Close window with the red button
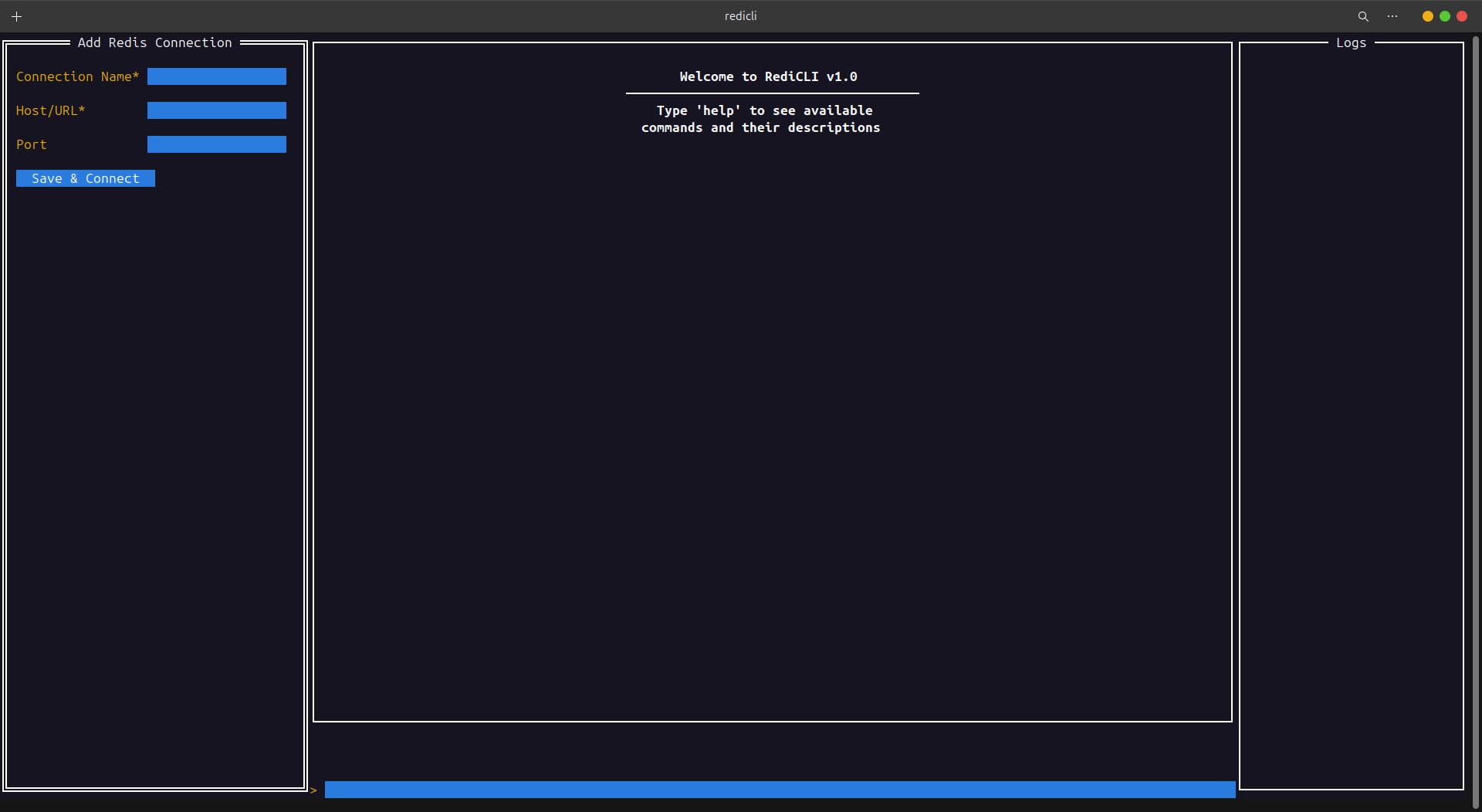This screenshot has width=1482, height=812. [1462, 16]
